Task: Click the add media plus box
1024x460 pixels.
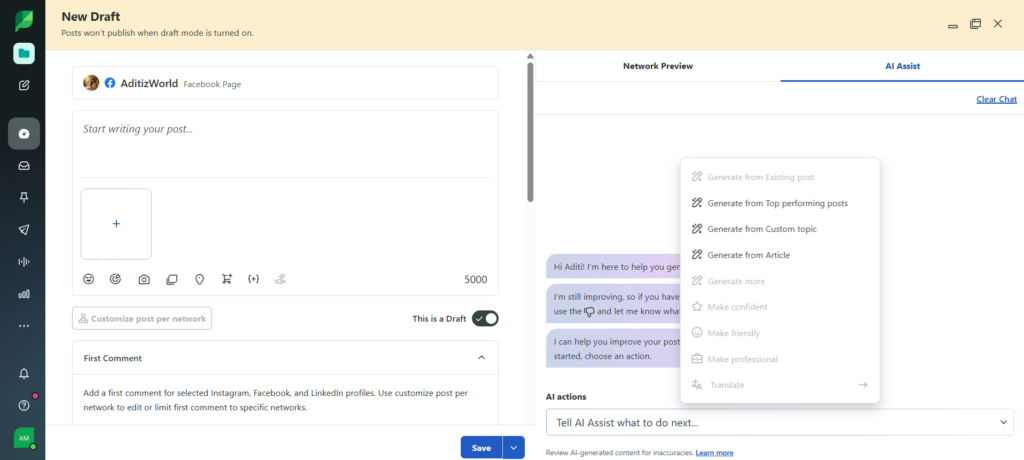Action: click(x=116, y=224)
